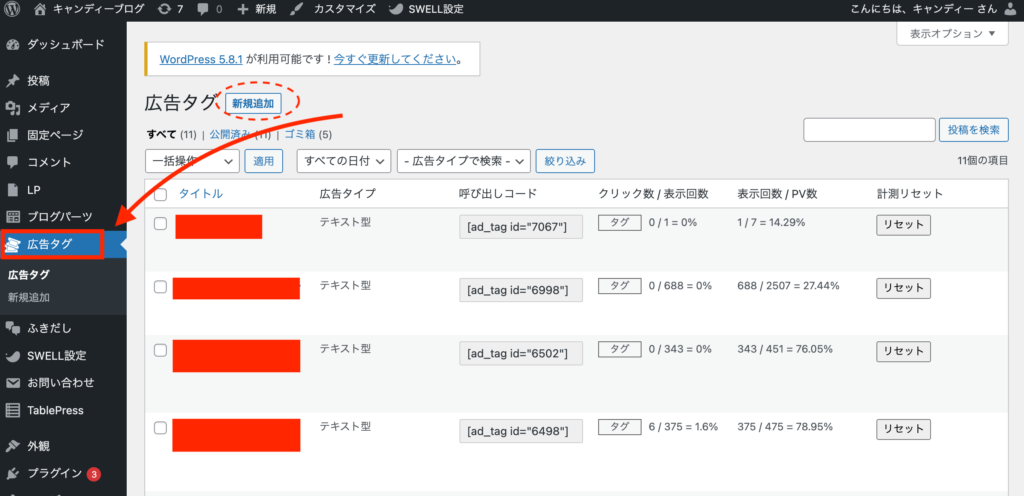
Task: Click the メディア icon in sidebar
Action: (x=13, y=108)
